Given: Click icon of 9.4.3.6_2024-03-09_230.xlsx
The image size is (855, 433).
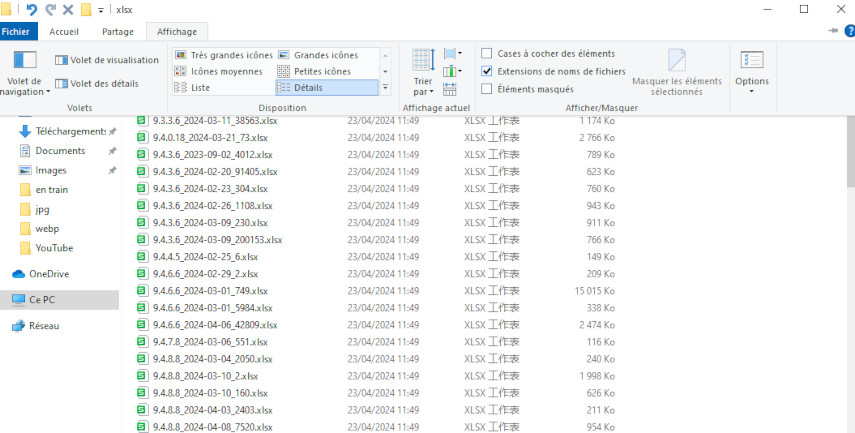Looking at the screenshot, I should tap(142, 222).
